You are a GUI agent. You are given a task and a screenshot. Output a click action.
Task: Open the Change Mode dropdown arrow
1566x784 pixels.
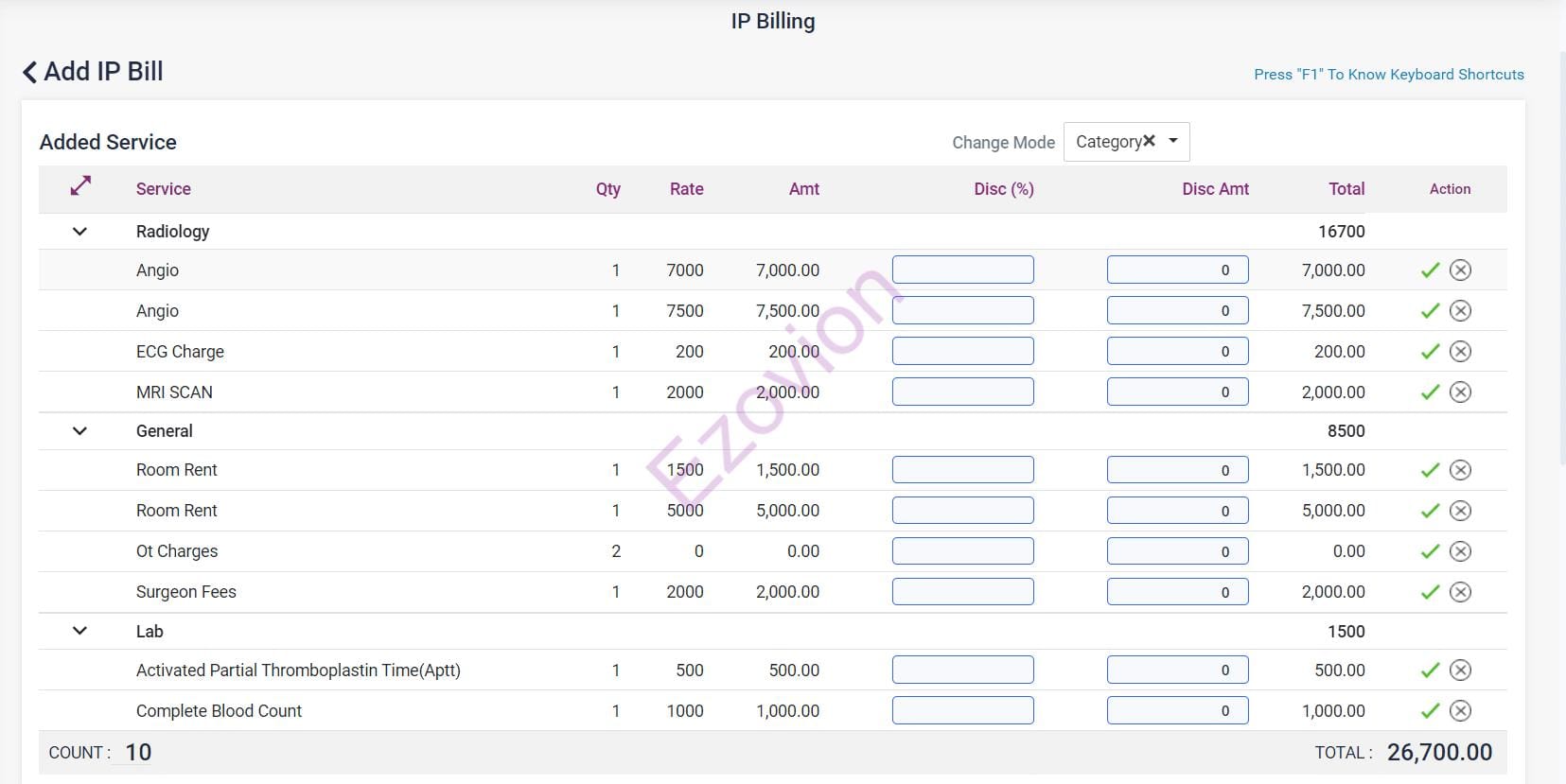[x=1173, y=141]
